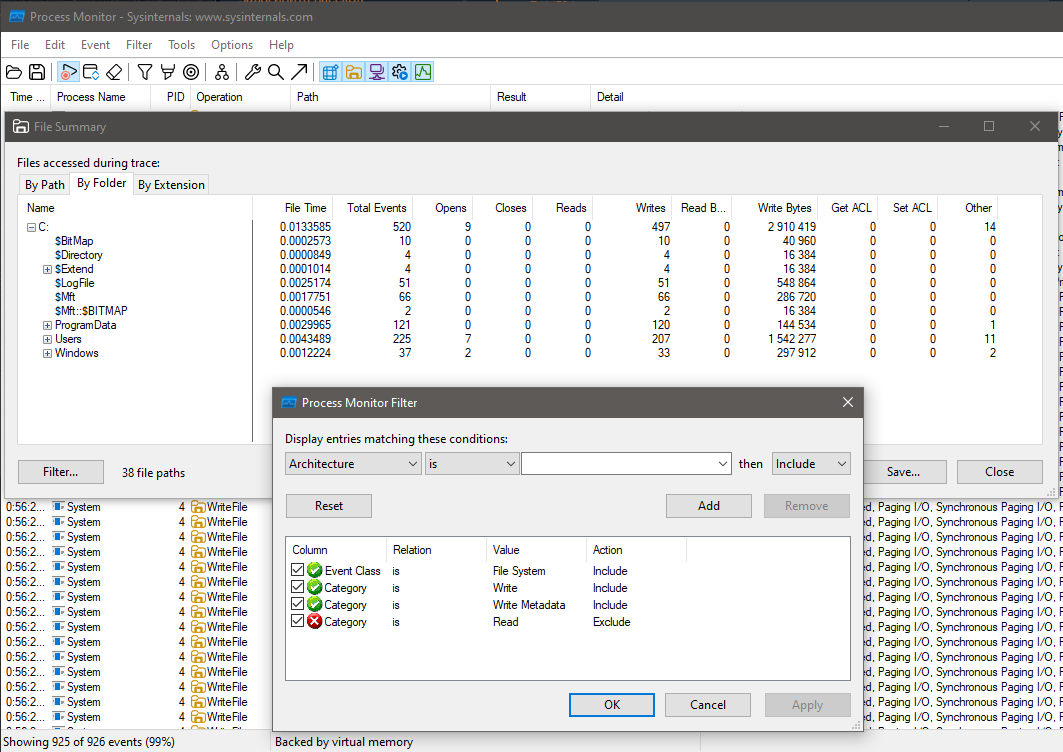The height and width of the screenshot is (752, 1063).
Task: Expand the Windows folder node
Action: [x=47, y=353]
